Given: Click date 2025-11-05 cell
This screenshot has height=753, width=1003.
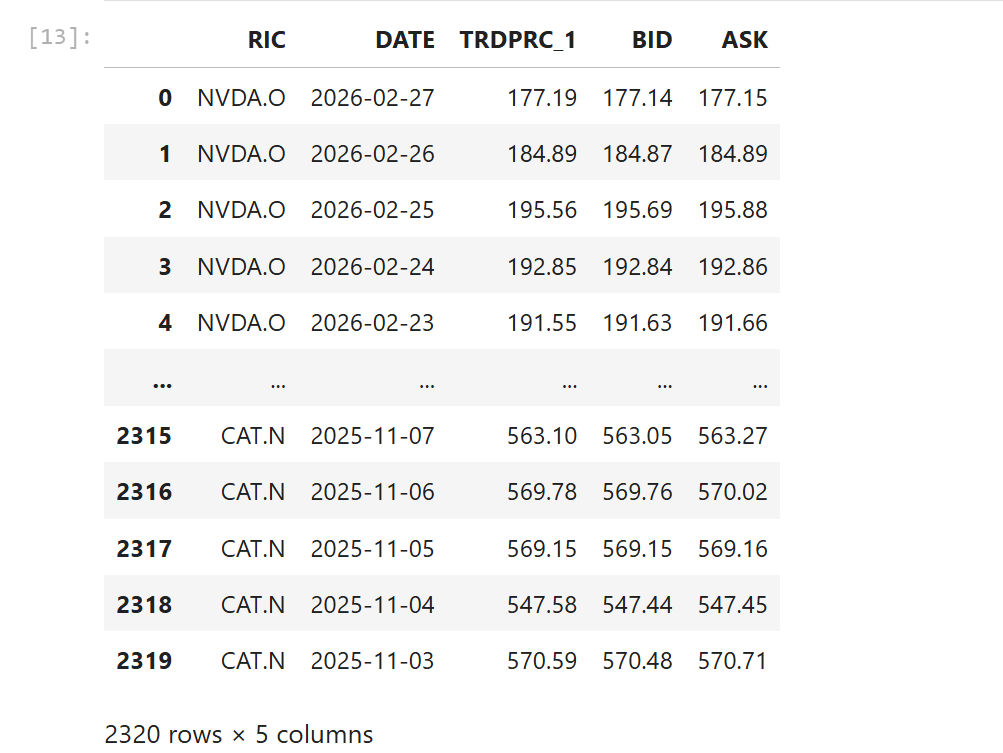Looking at the screenshot, I should pyautogui.click(x=372, y=548).
